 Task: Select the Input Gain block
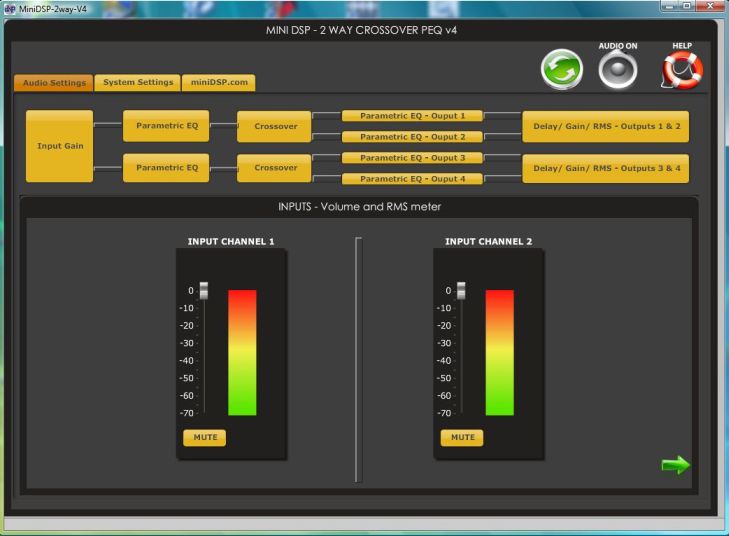[x=60, y=146]
